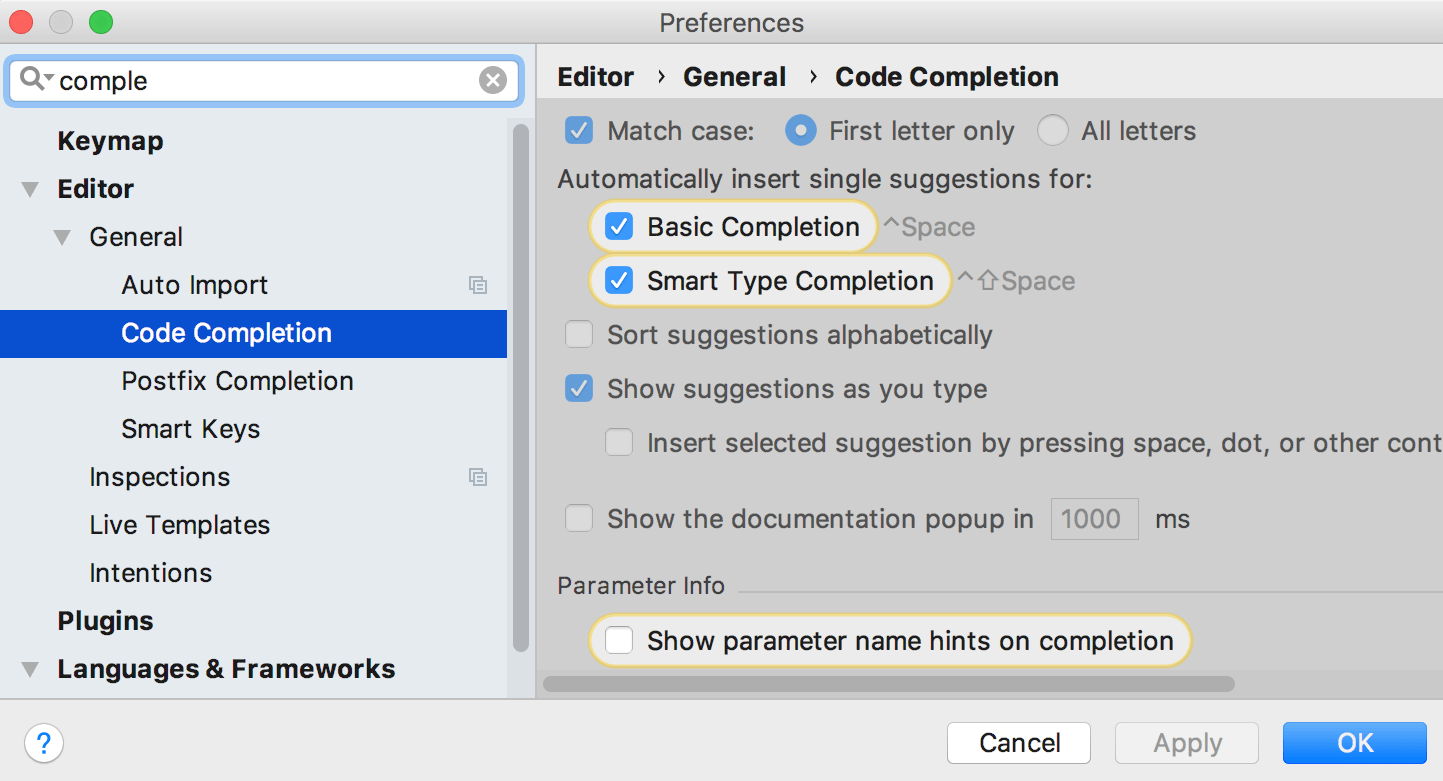
Task: Open the Editor breadcrumb link
Action: pyautogui.click(x=594, y=76)
